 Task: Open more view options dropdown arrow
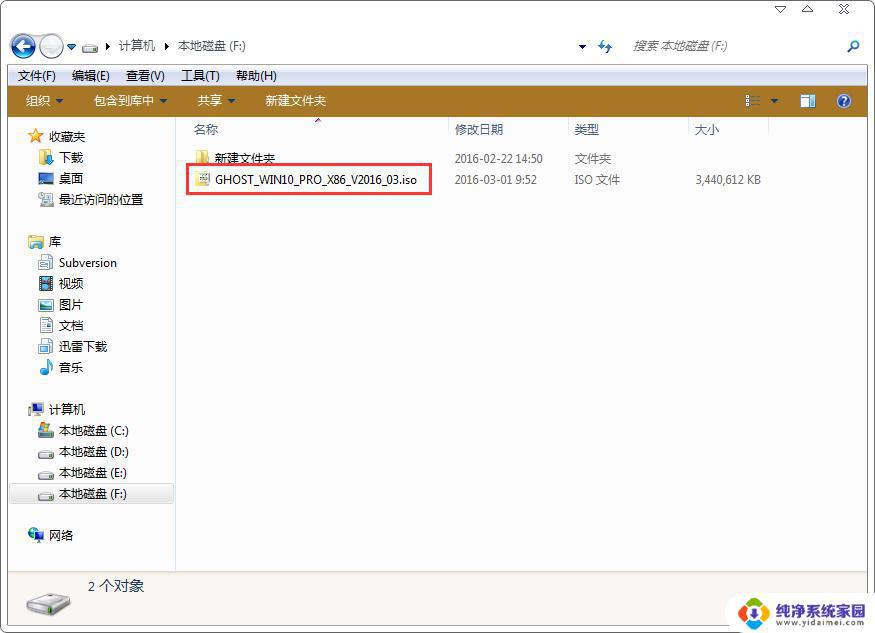tap(775, 101)
